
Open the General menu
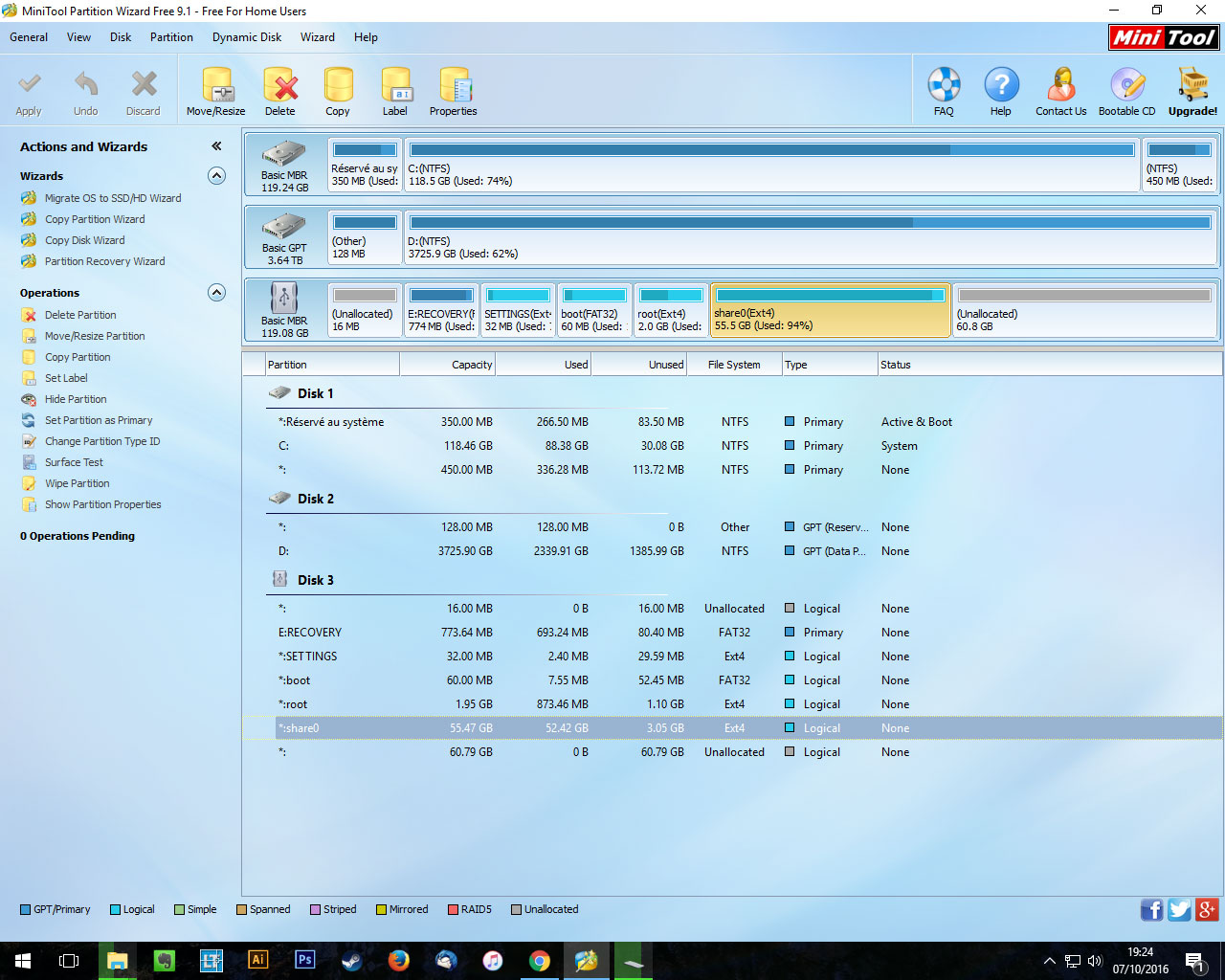pyautogui.click(x=29, y=37)
